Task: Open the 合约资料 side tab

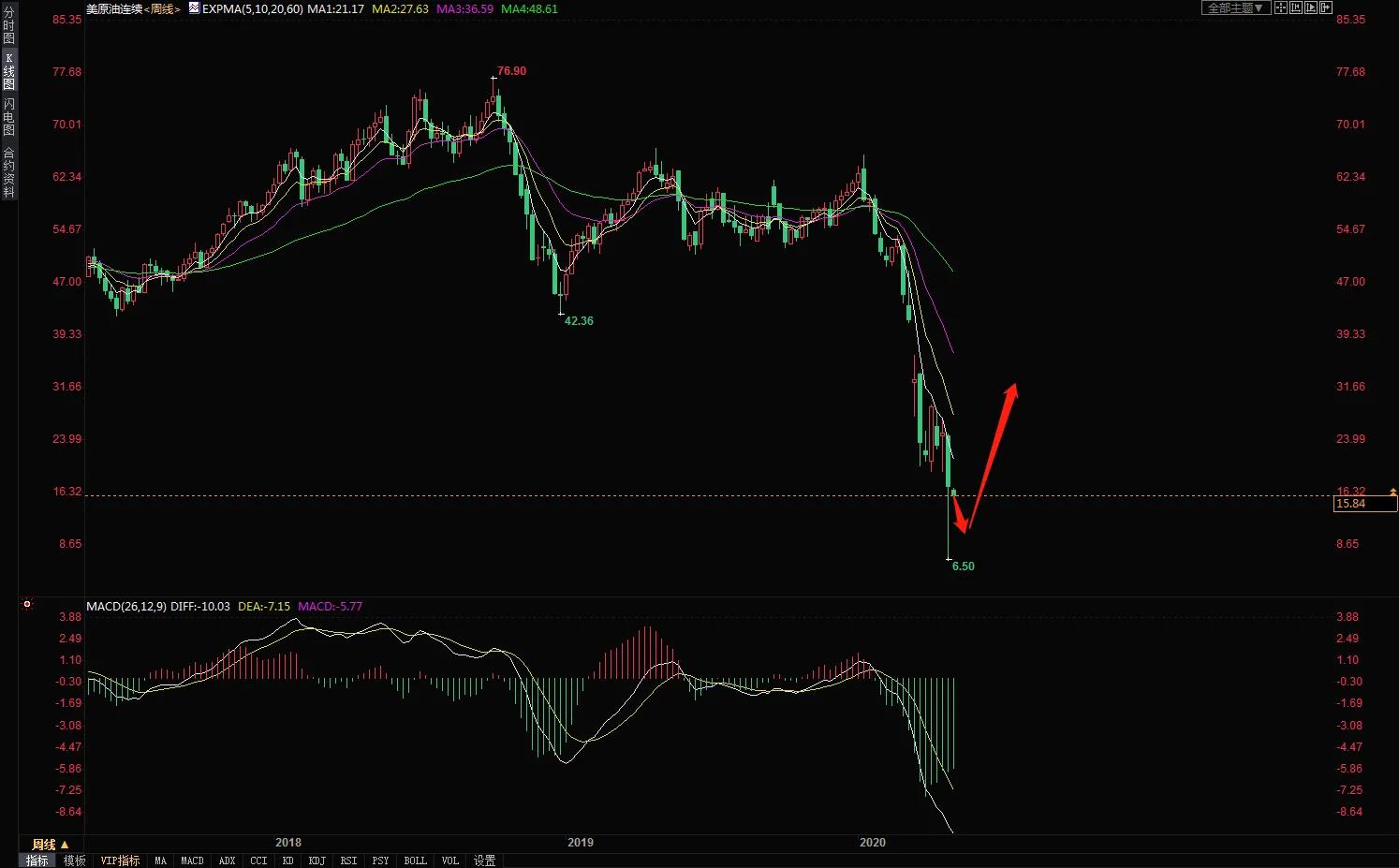Action: click(8, 171)
